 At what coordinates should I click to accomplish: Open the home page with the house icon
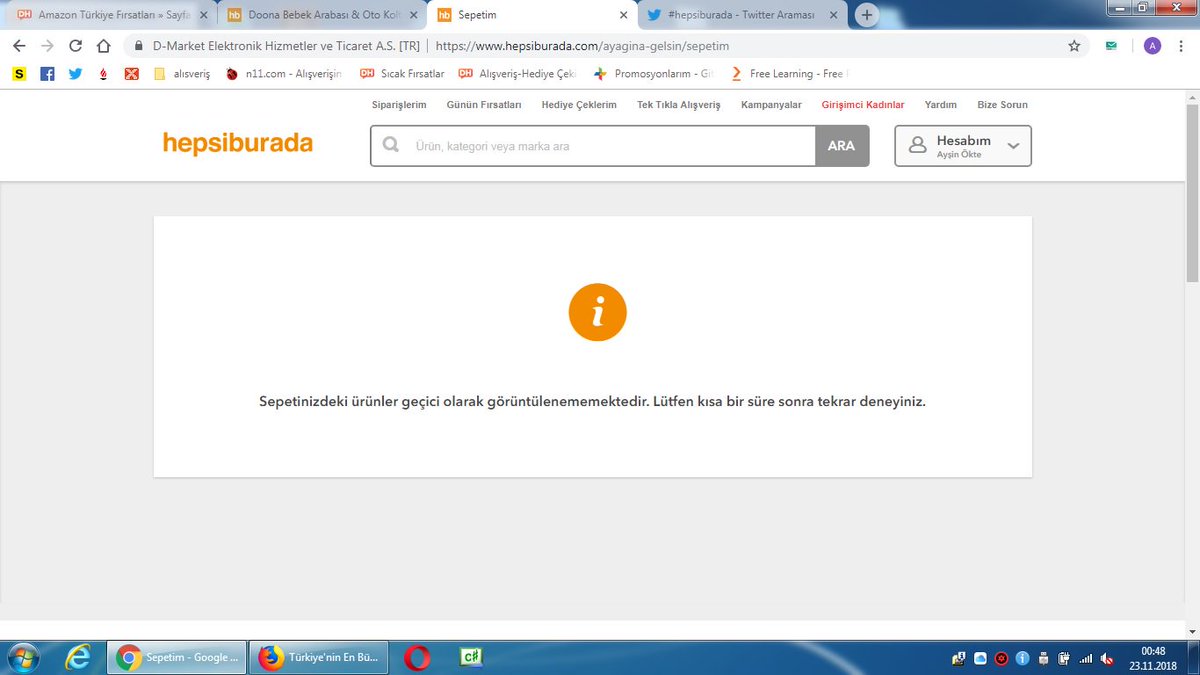point(103,46)
